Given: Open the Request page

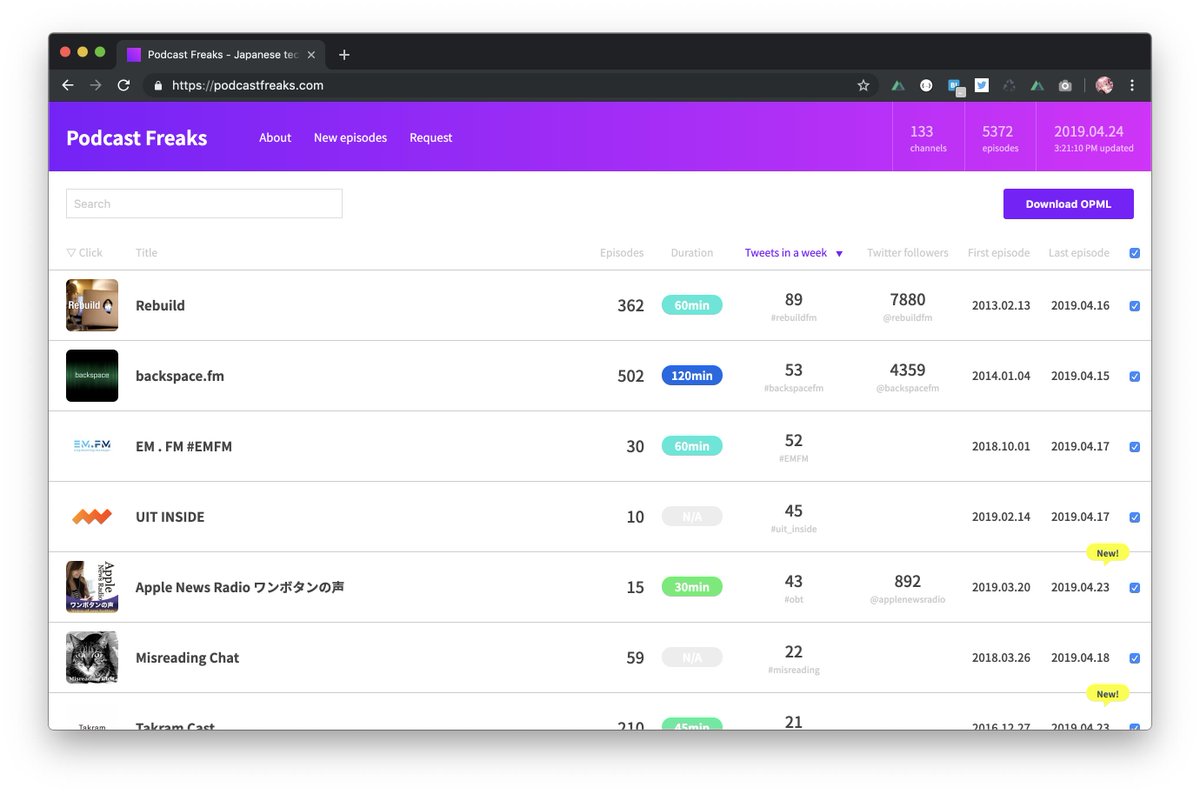Looking at the screenshot, I should [x=431, y=138].
